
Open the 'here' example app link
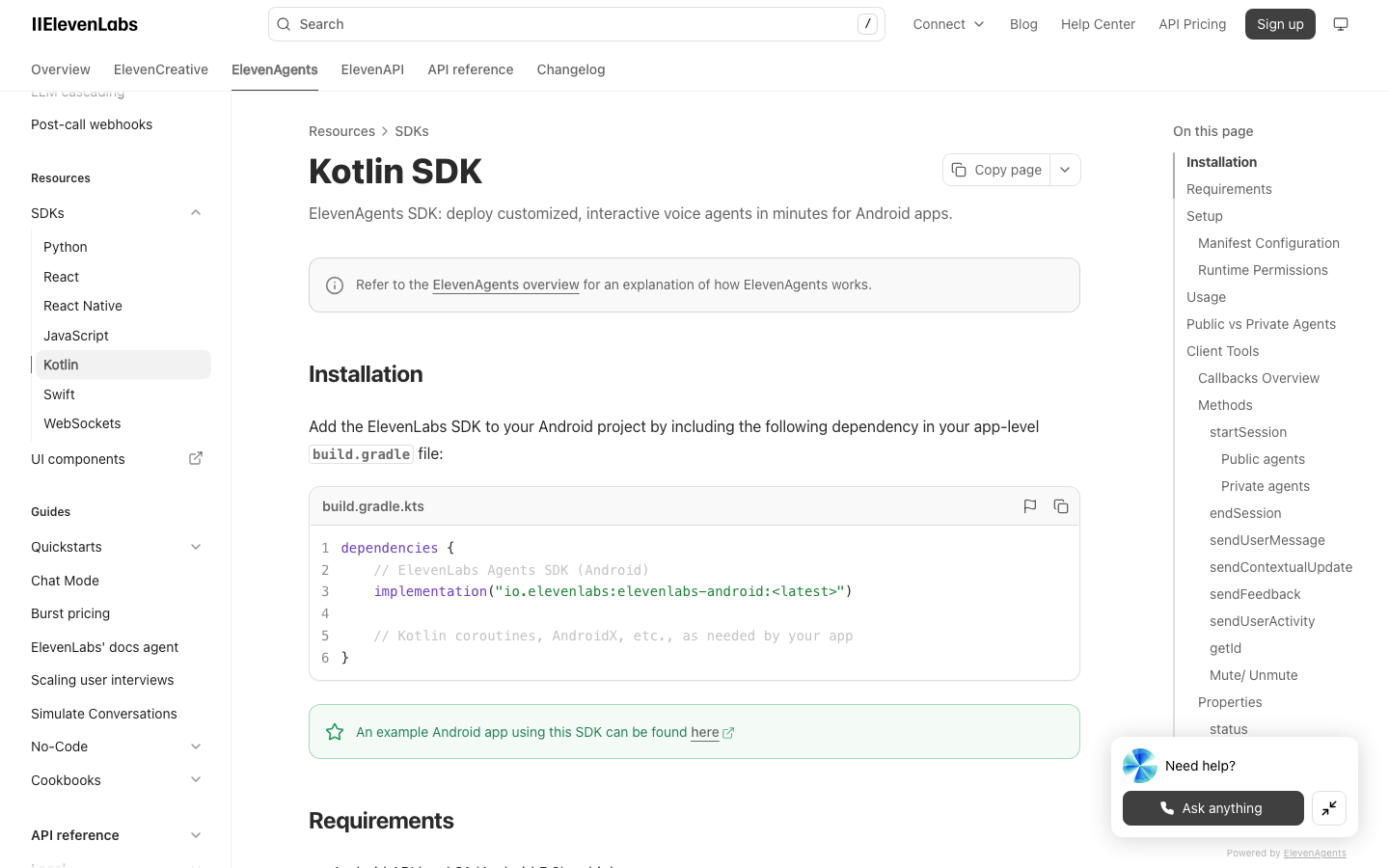[x=705, y=732]
